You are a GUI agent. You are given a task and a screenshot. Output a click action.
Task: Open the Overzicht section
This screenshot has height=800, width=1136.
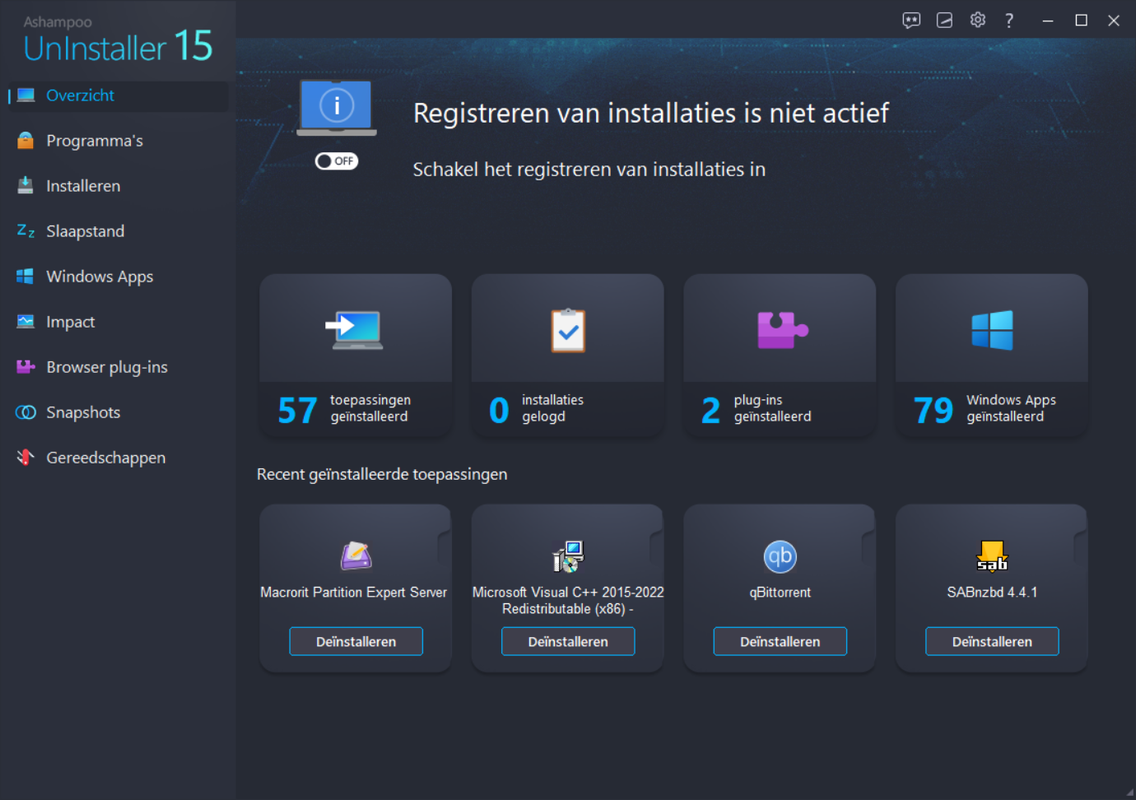pyautogui.click(x=118, y=96)
